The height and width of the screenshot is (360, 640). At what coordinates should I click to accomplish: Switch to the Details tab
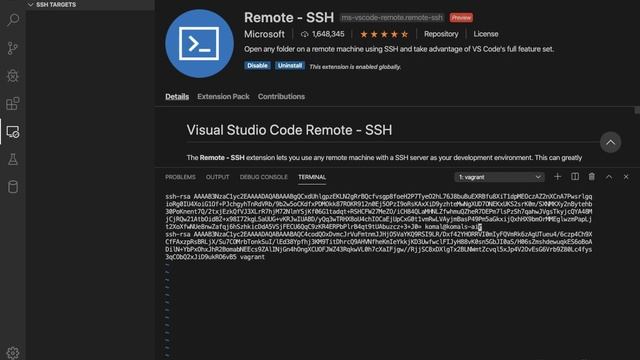click(x=177, y=97)
